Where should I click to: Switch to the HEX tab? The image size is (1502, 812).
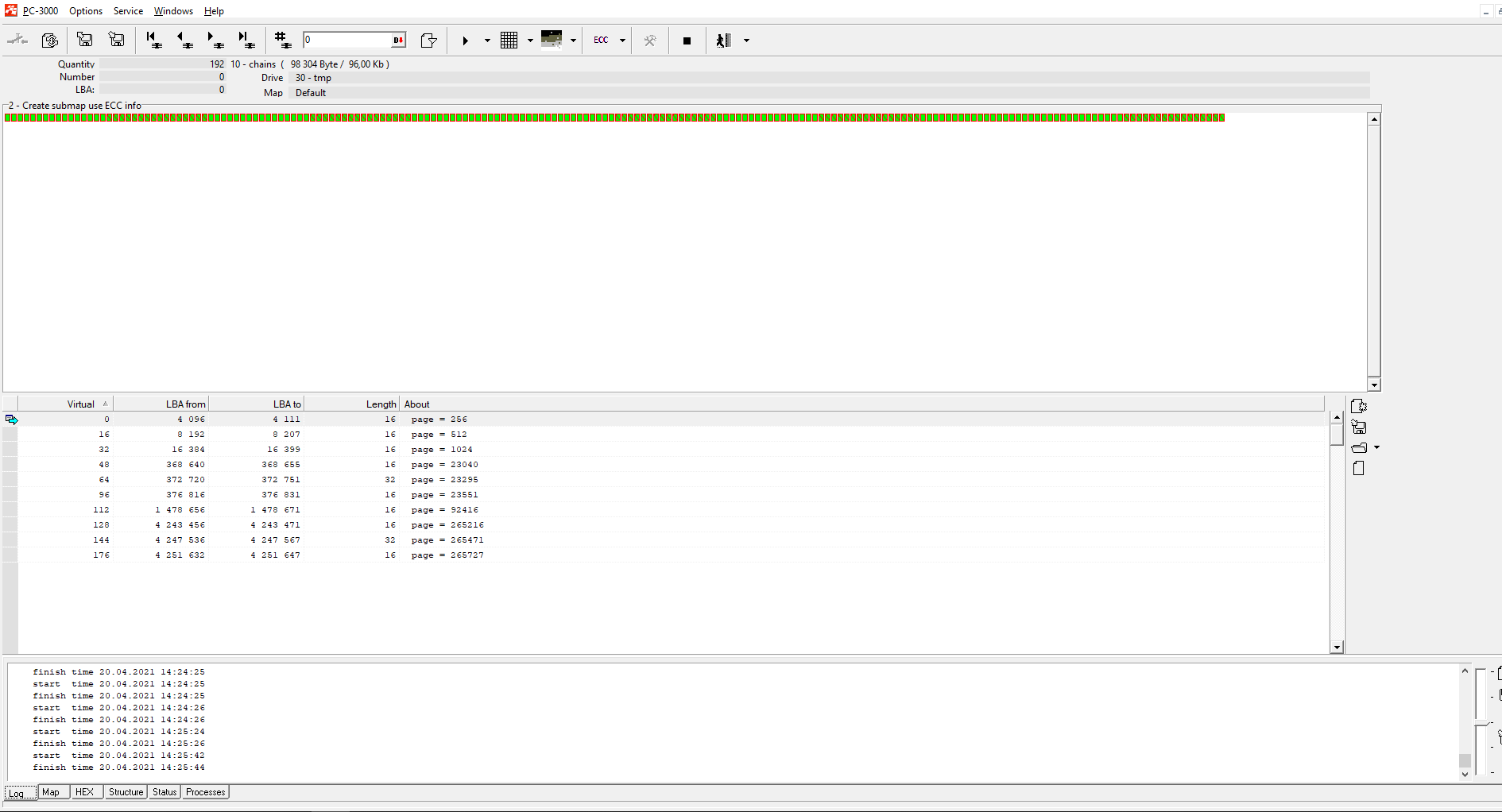pos(84,792)
